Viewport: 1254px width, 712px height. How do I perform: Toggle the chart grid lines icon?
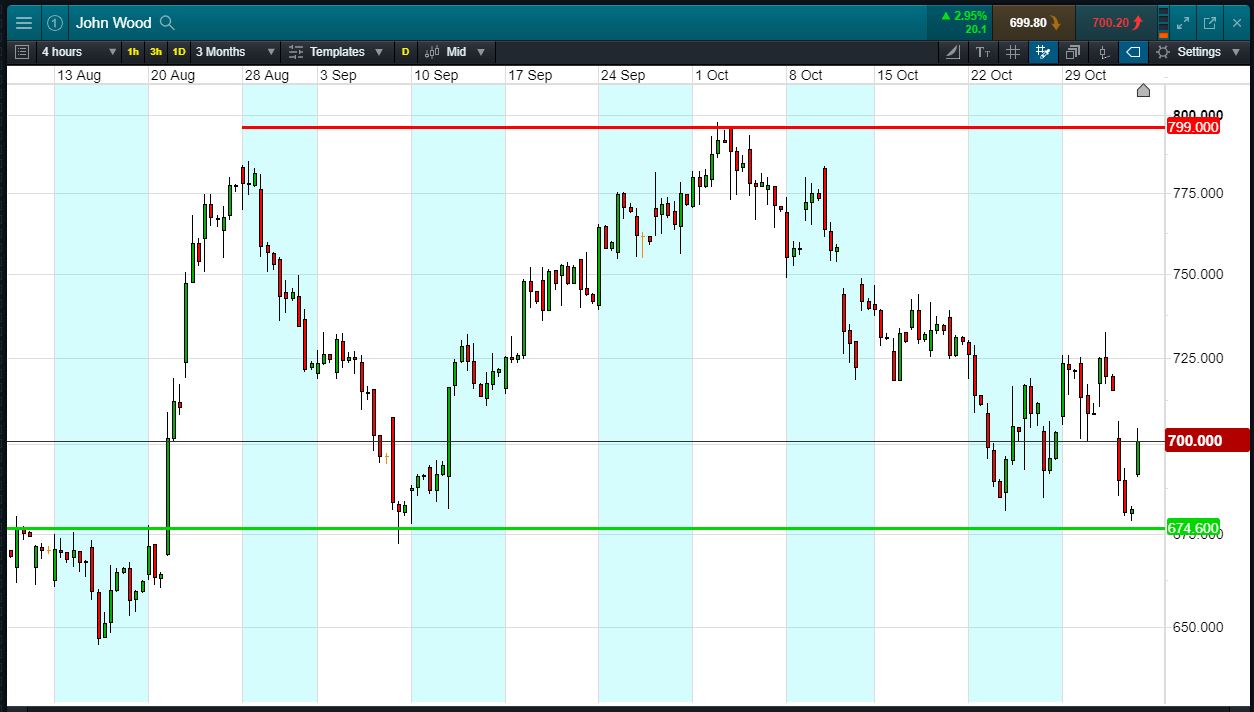(x=1013, y=52)
